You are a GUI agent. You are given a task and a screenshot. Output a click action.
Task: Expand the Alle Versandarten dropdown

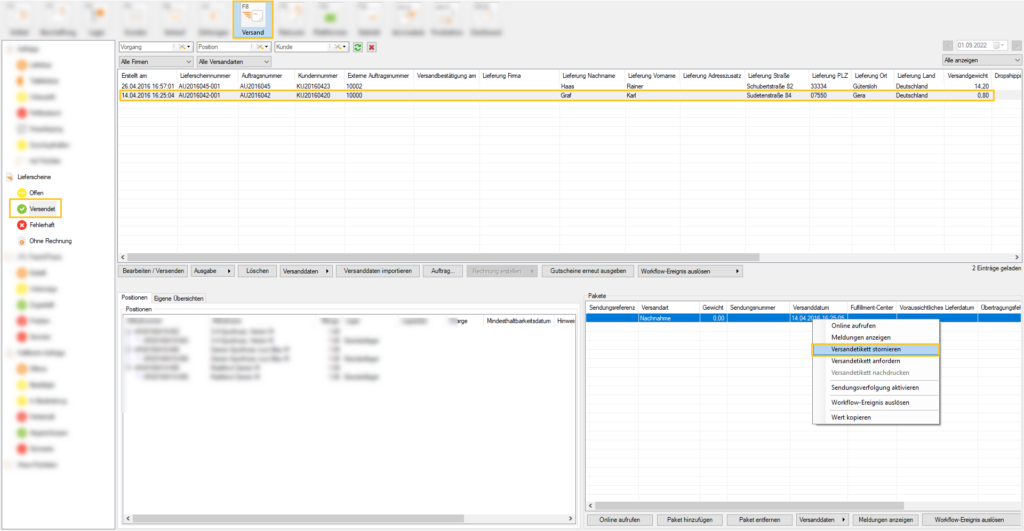coord(234,62)
